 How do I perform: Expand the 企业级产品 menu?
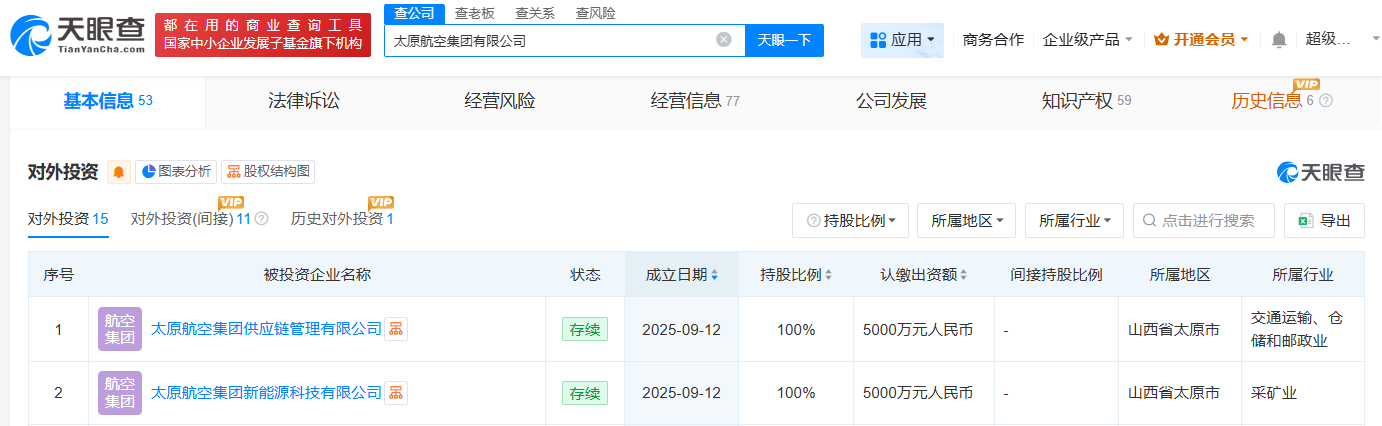(x=1088, y=40)
